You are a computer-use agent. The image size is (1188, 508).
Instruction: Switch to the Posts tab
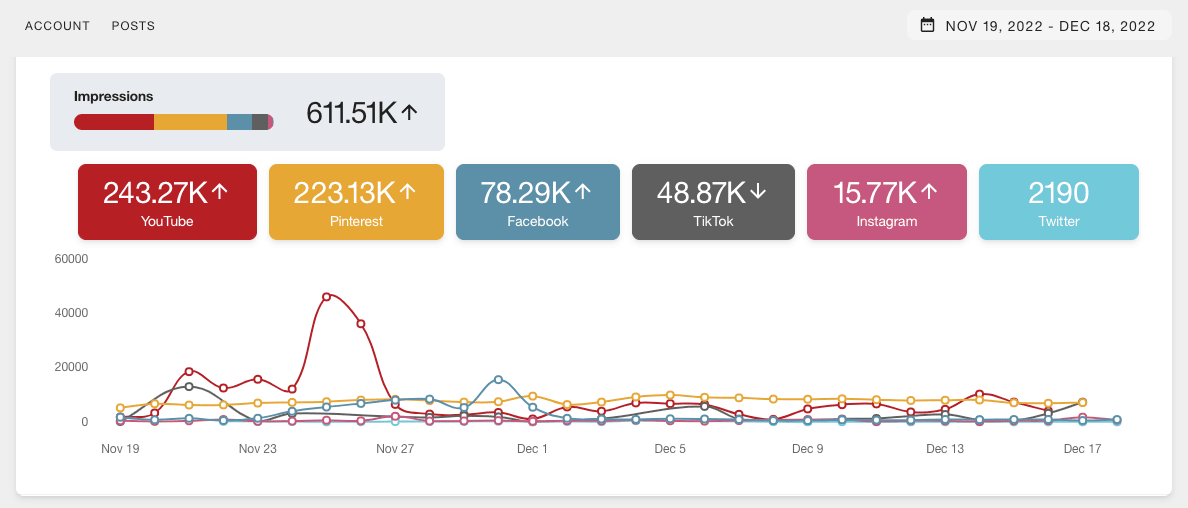pos(133,26)
